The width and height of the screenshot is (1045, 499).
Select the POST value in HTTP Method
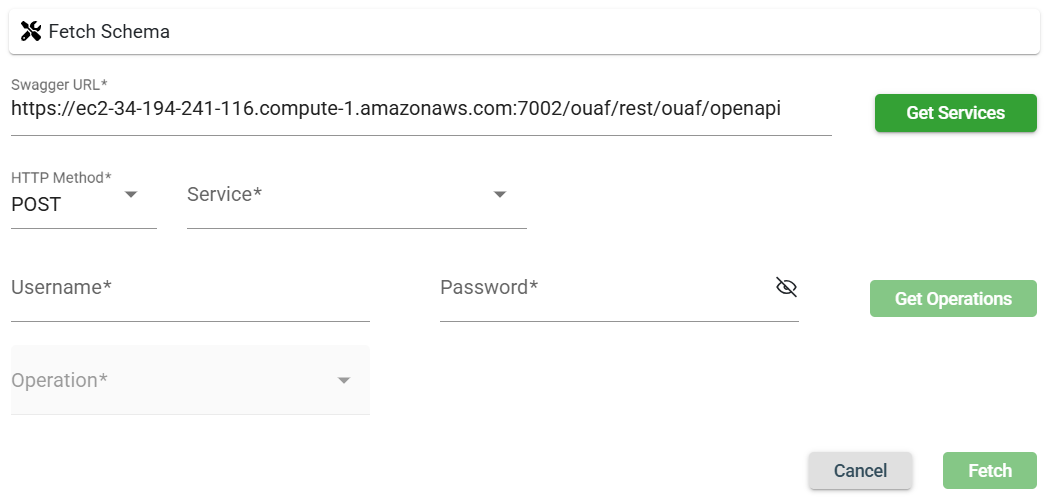pos(36,205)
